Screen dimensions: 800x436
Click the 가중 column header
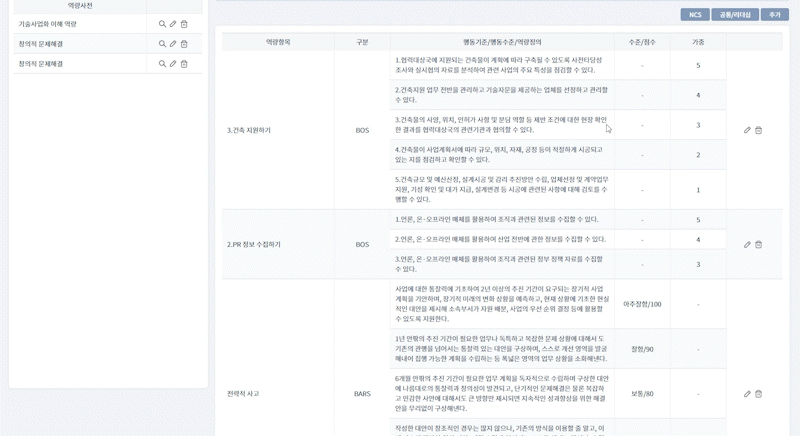(698, 42)
